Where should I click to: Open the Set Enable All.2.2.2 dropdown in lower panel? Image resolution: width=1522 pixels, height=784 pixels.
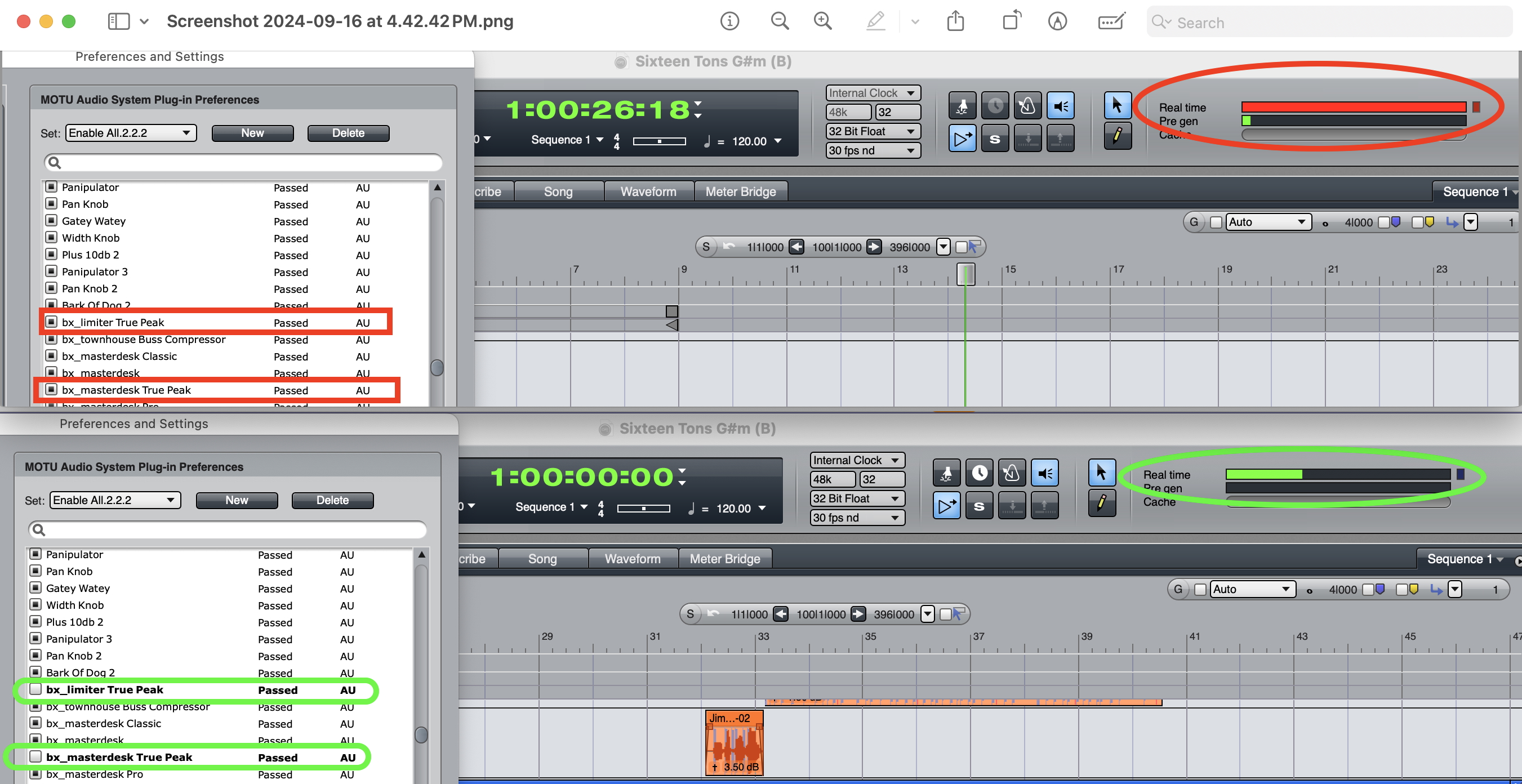click(x=114, y=500)
